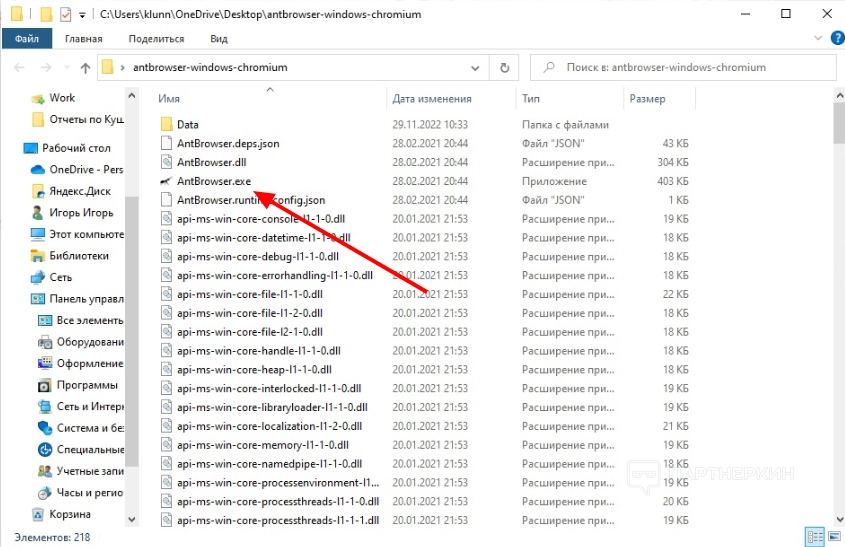Sort files by the Размер column header
845x547 pixels.
point(647,99)
